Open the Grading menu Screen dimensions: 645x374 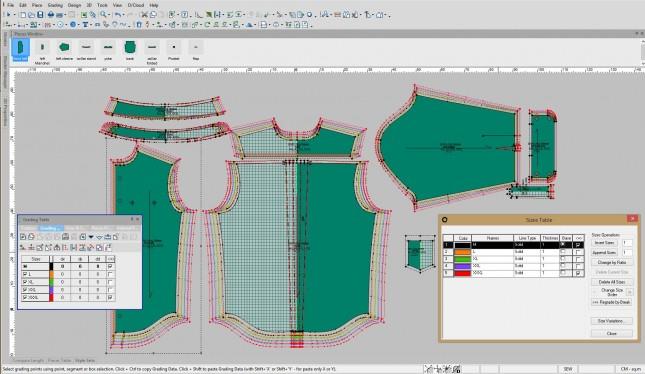point(55,5)
